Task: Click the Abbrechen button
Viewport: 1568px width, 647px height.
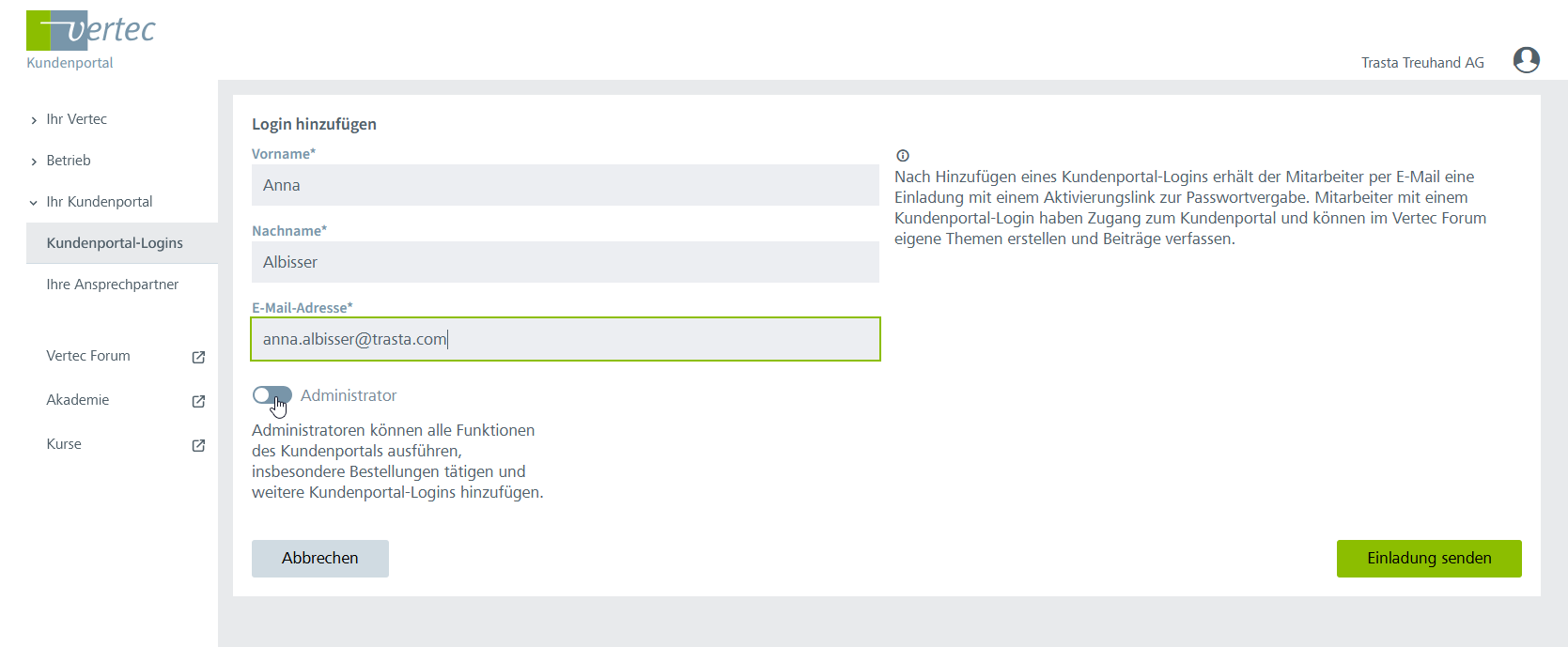Action: point(320,559)
